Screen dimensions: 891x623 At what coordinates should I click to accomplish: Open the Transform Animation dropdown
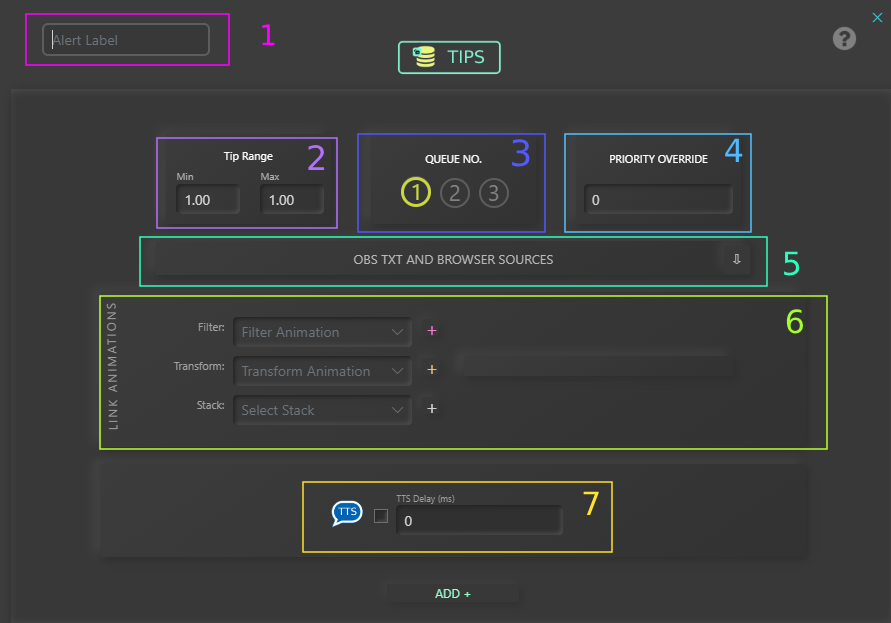[322, 371]
